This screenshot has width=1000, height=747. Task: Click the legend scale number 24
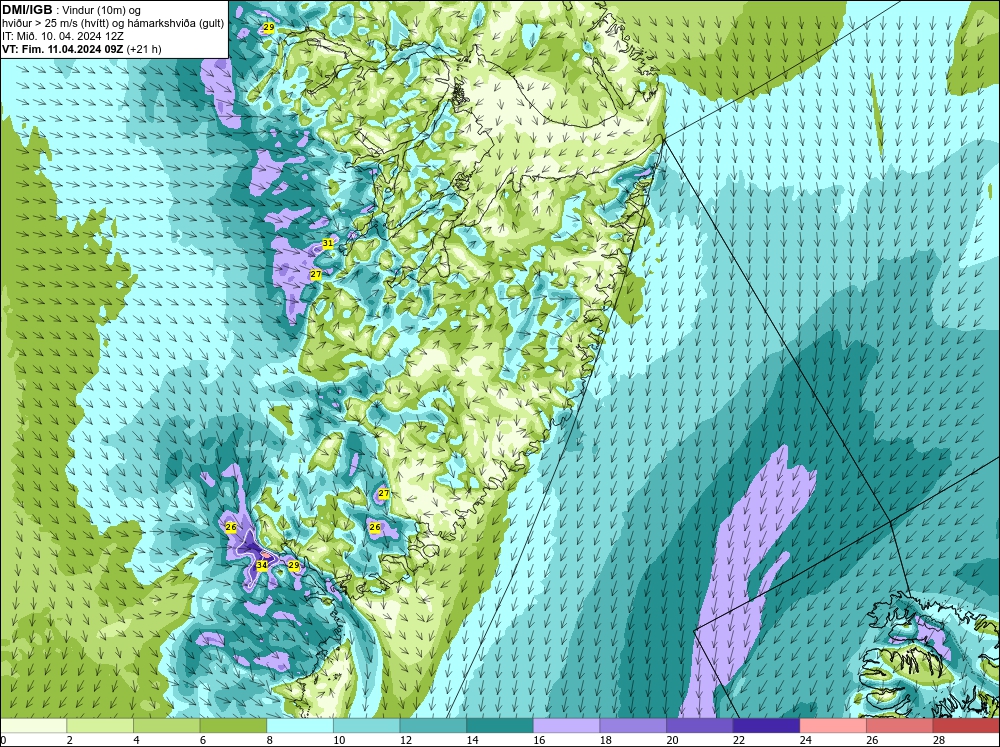pyautogui.click(x=805, y=740)
